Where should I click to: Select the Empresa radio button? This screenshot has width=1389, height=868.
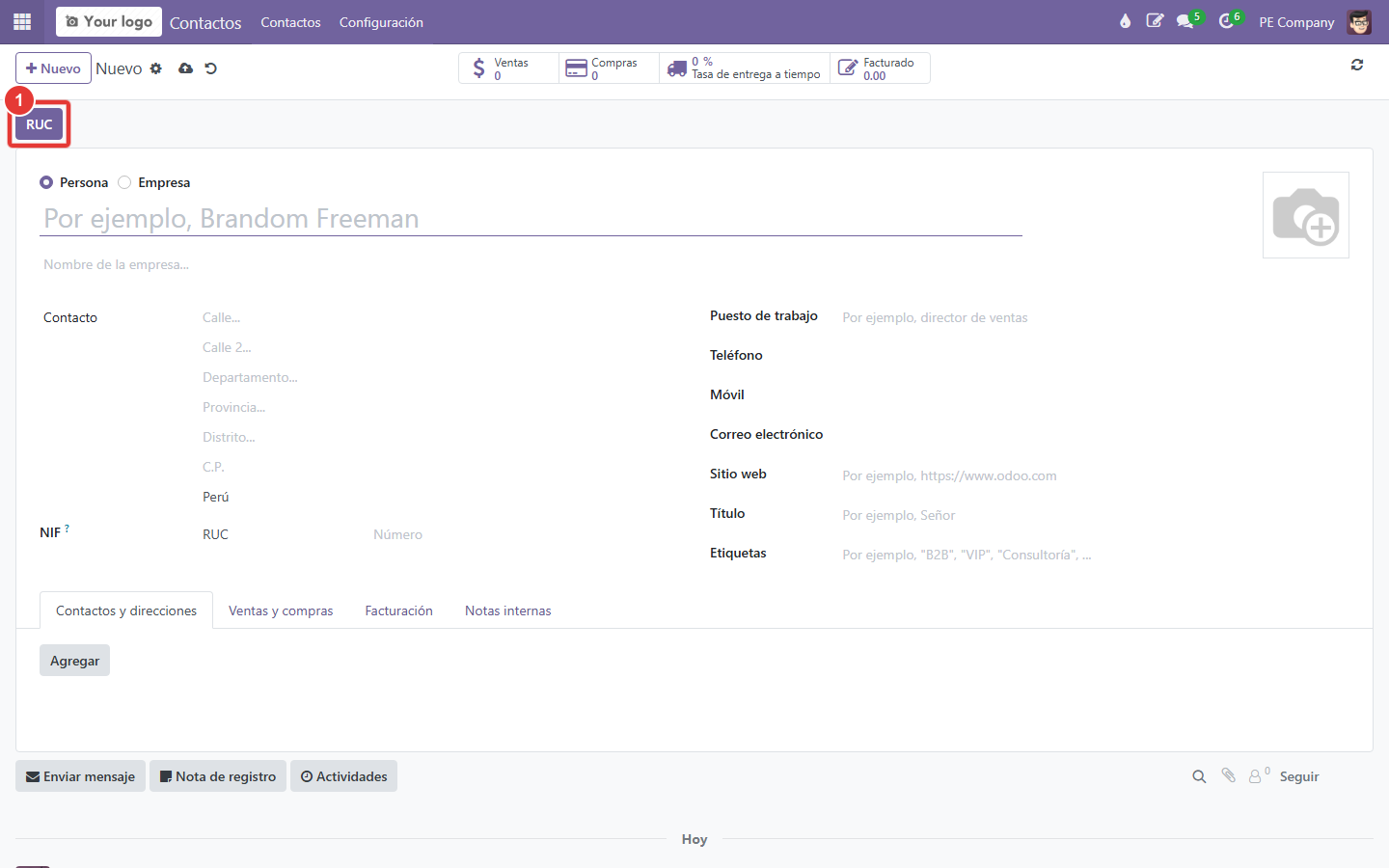124,182
